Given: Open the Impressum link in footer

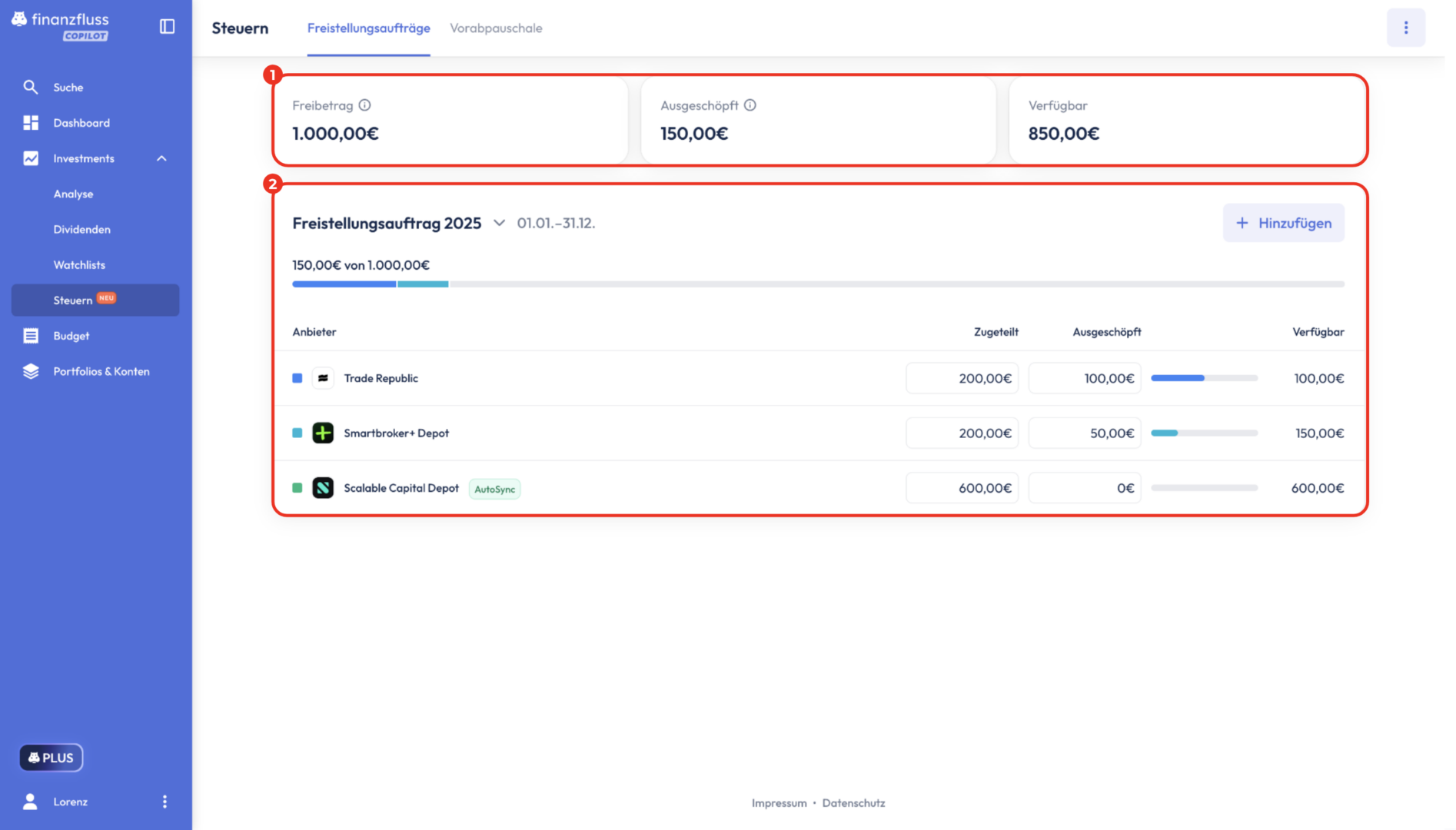Looking at the screenshot, I should coord(779,803).
